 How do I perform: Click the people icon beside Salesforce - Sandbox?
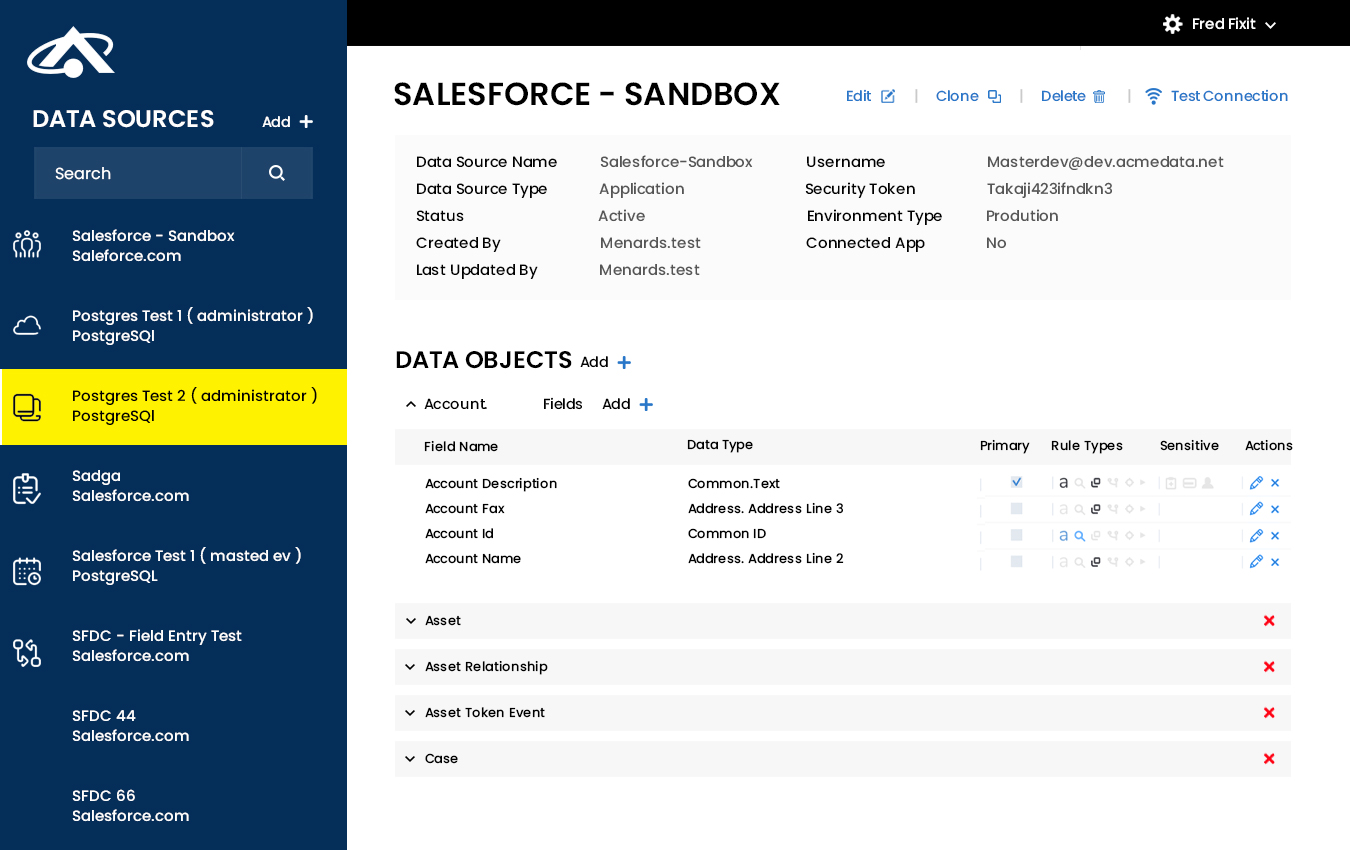[x=27, y=244]
